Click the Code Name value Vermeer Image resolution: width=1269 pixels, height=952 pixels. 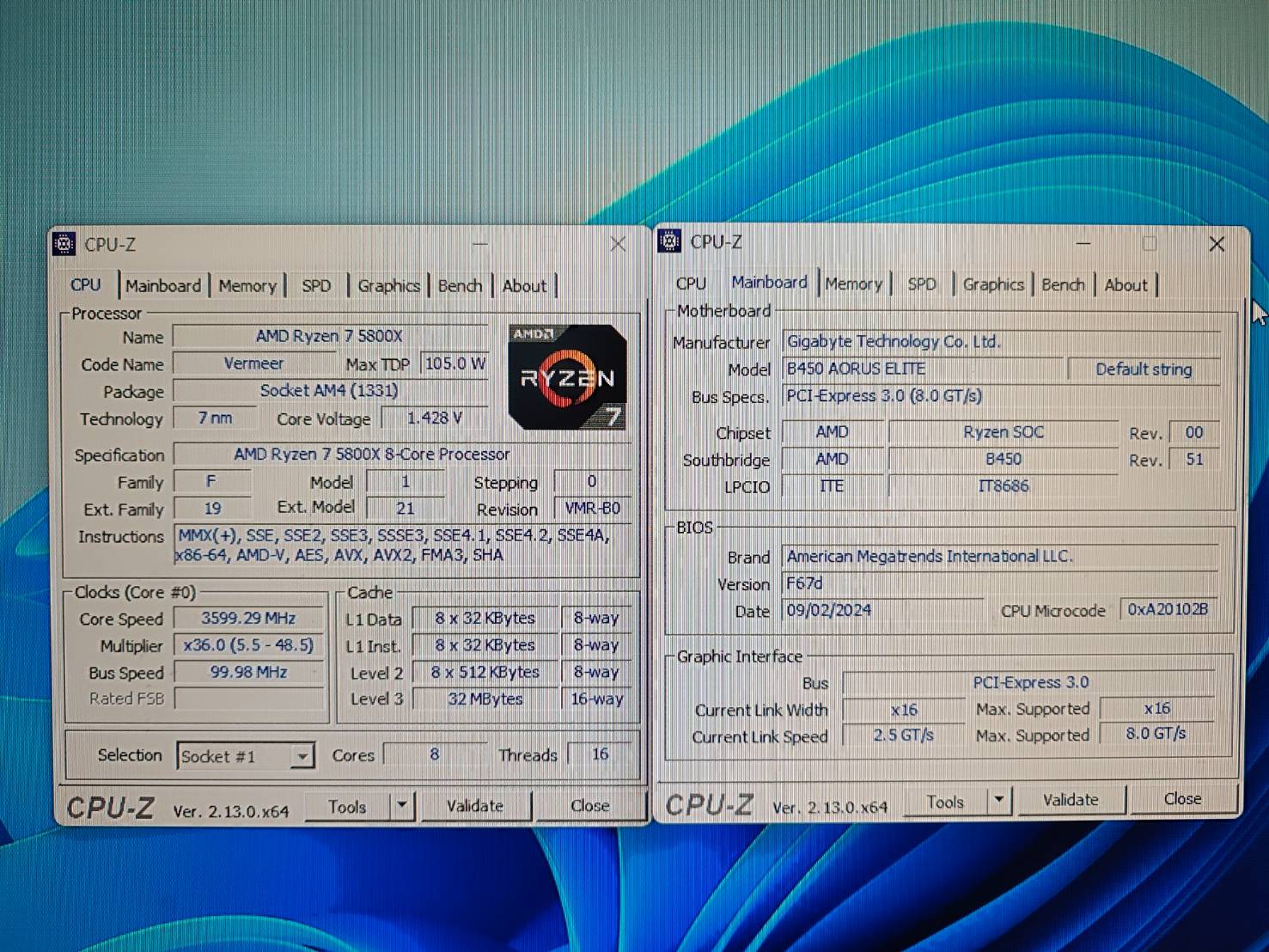(x=253, y=363)
